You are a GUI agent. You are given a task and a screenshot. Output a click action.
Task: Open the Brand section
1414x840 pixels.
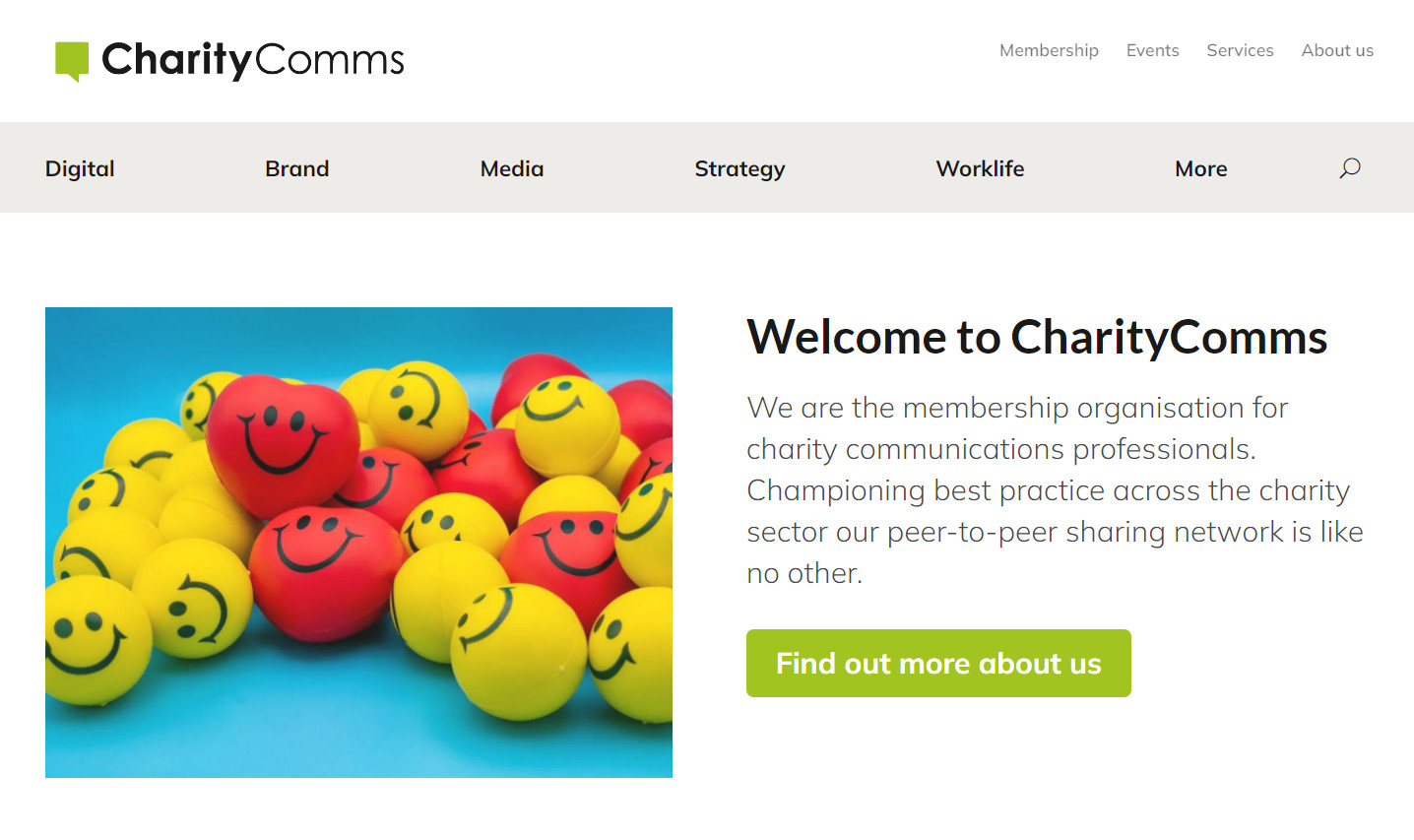[x=296, y=168]
